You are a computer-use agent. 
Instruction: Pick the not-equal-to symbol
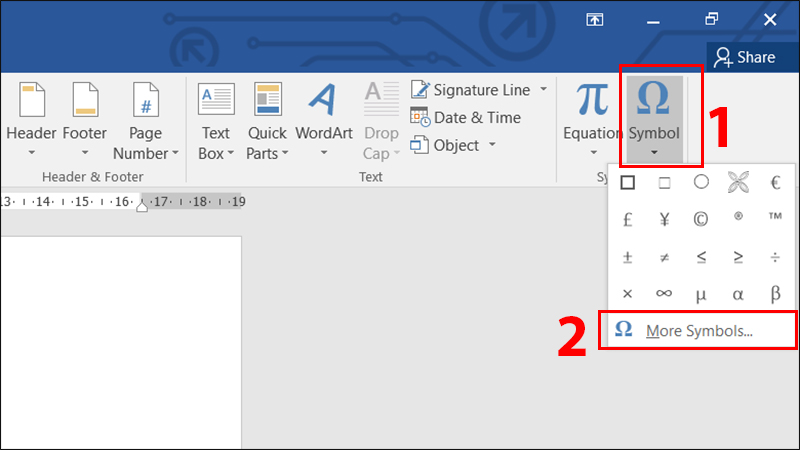click(664, 257)
